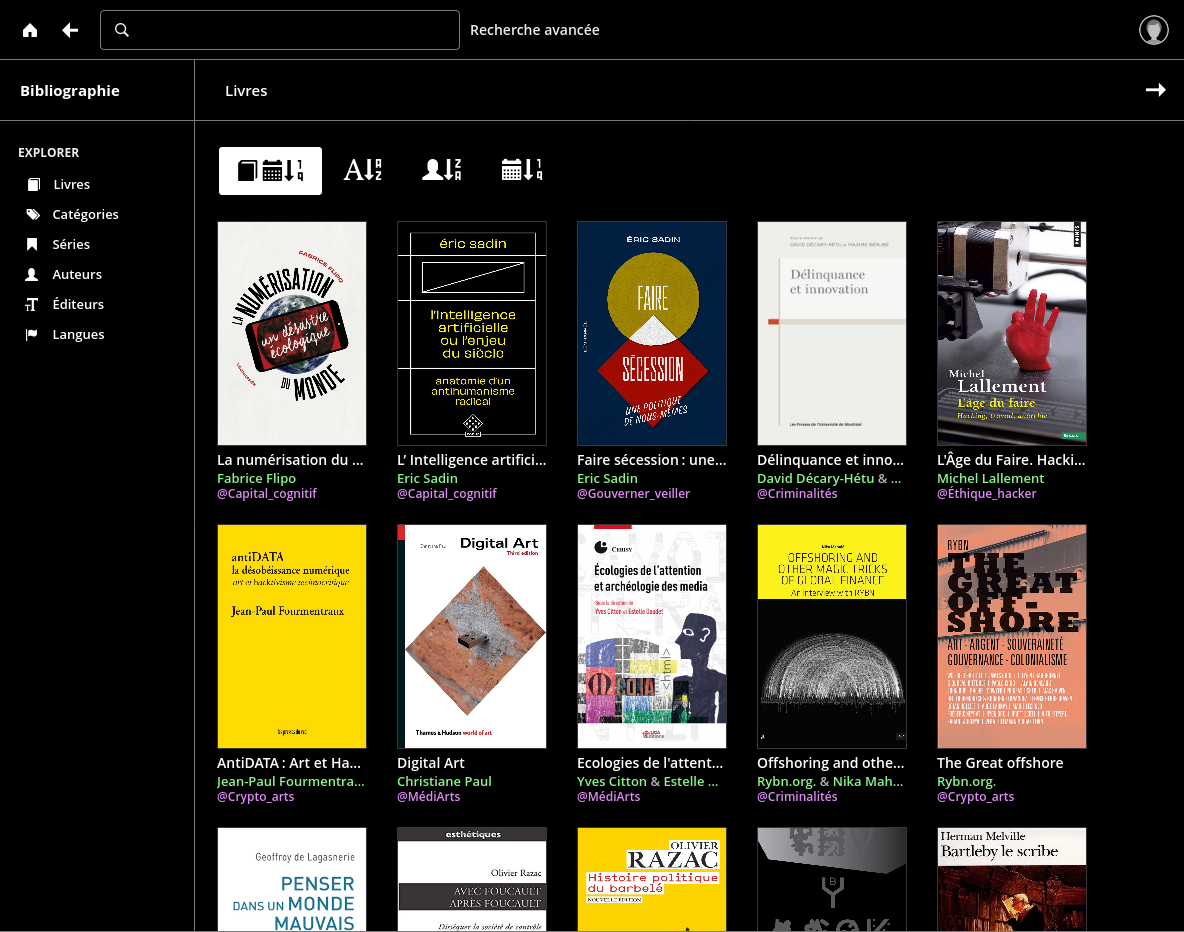
Task: Click author Nika Mah... under Offshoring
Action: (868, 782)
